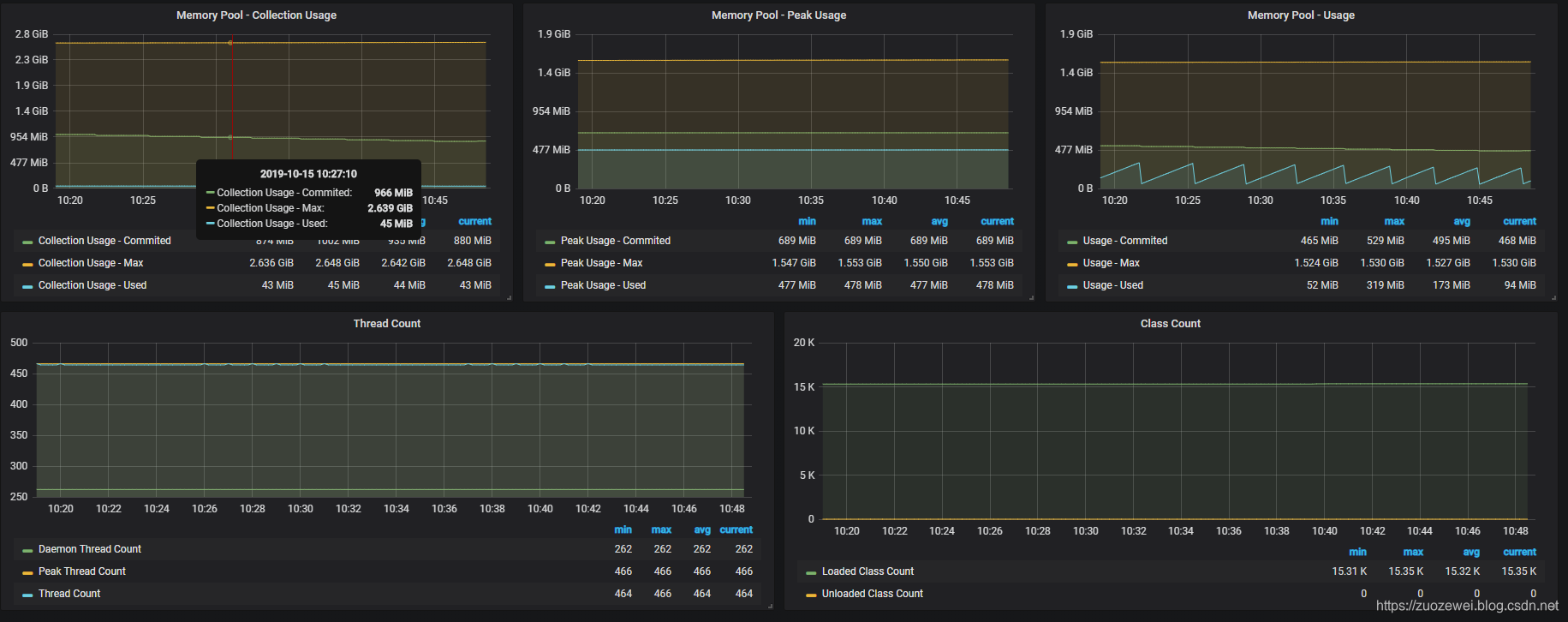The height and width of the screenshot is (622, 1568).
Task: Toggle the Usage - Max legend series
Action: pyautogui.click(x=1111, y=263)
